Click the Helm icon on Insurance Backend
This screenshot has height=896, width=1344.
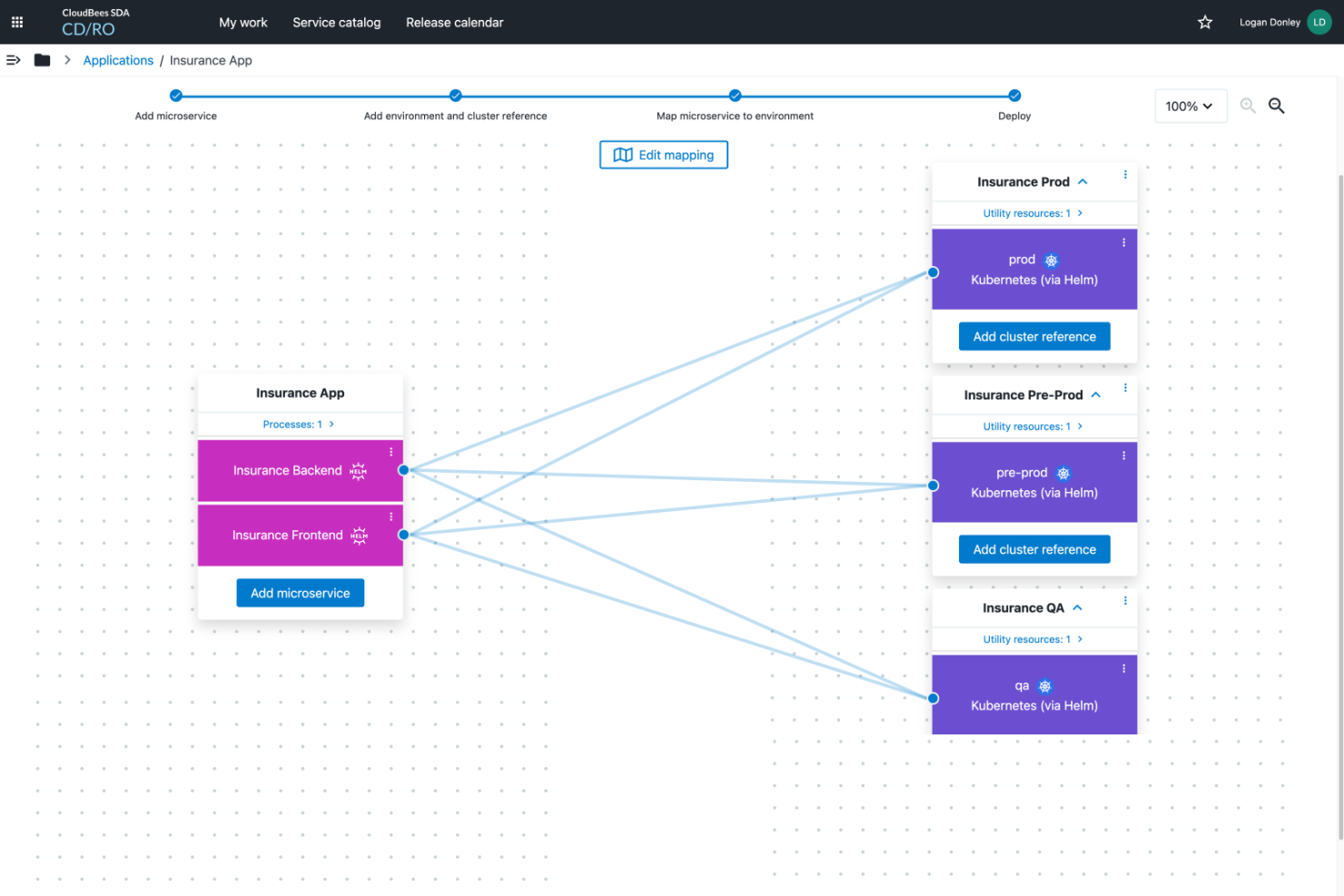pos(356,471)
